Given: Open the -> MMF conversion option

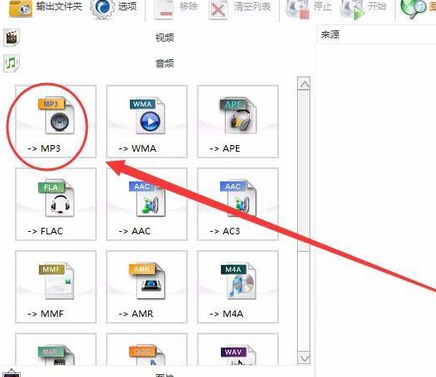Looking at the screenshot, I should click(56, 287).
